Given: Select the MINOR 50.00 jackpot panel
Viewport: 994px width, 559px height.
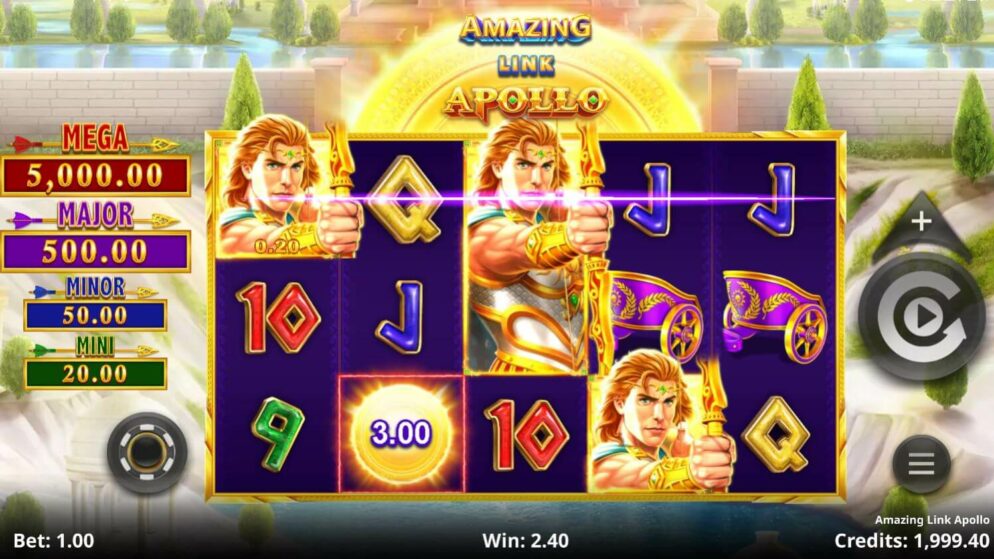Looking at the screenshot, I should [95, 304].
